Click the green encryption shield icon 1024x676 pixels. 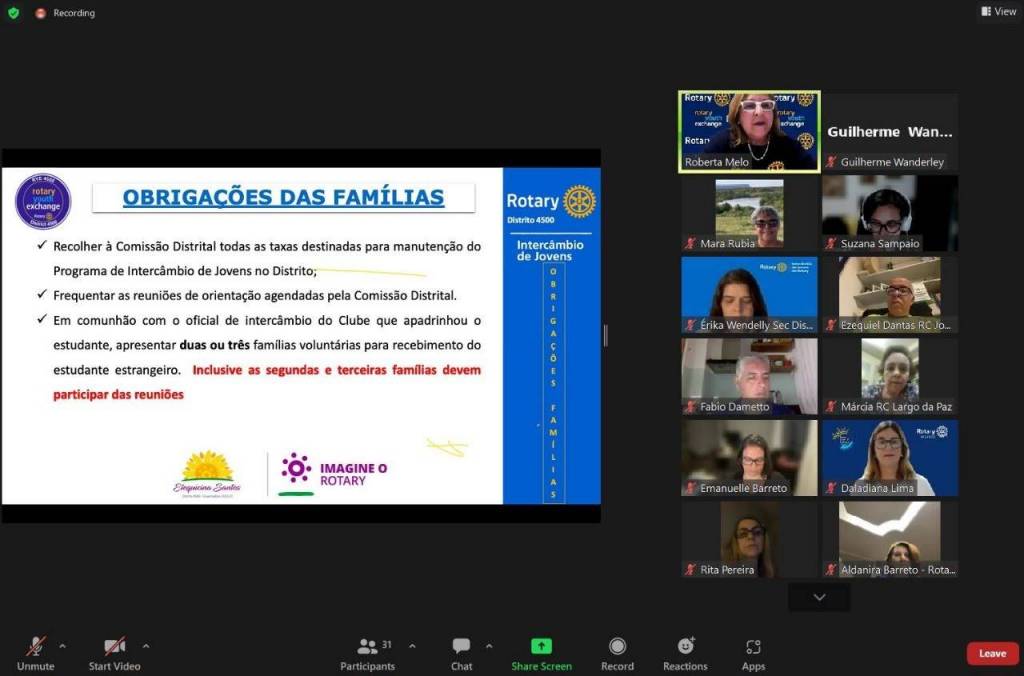pyautogui.click(x=13, y=13)
